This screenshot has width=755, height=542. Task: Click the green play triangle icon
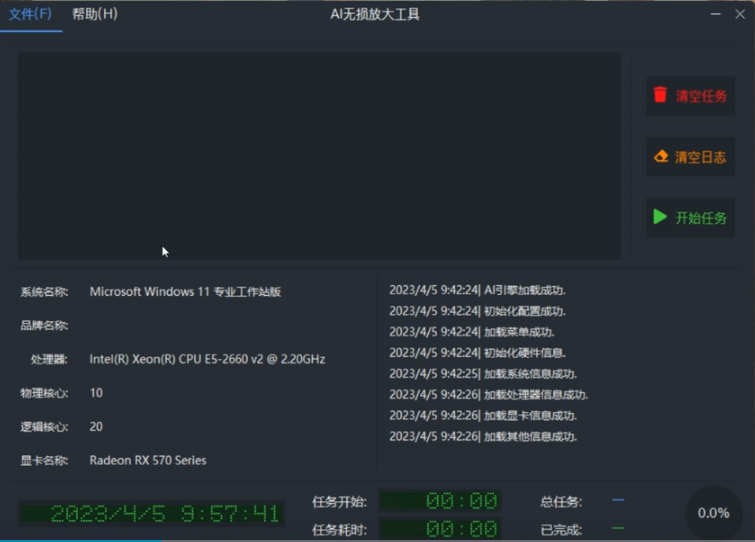[x=660, y=217]
